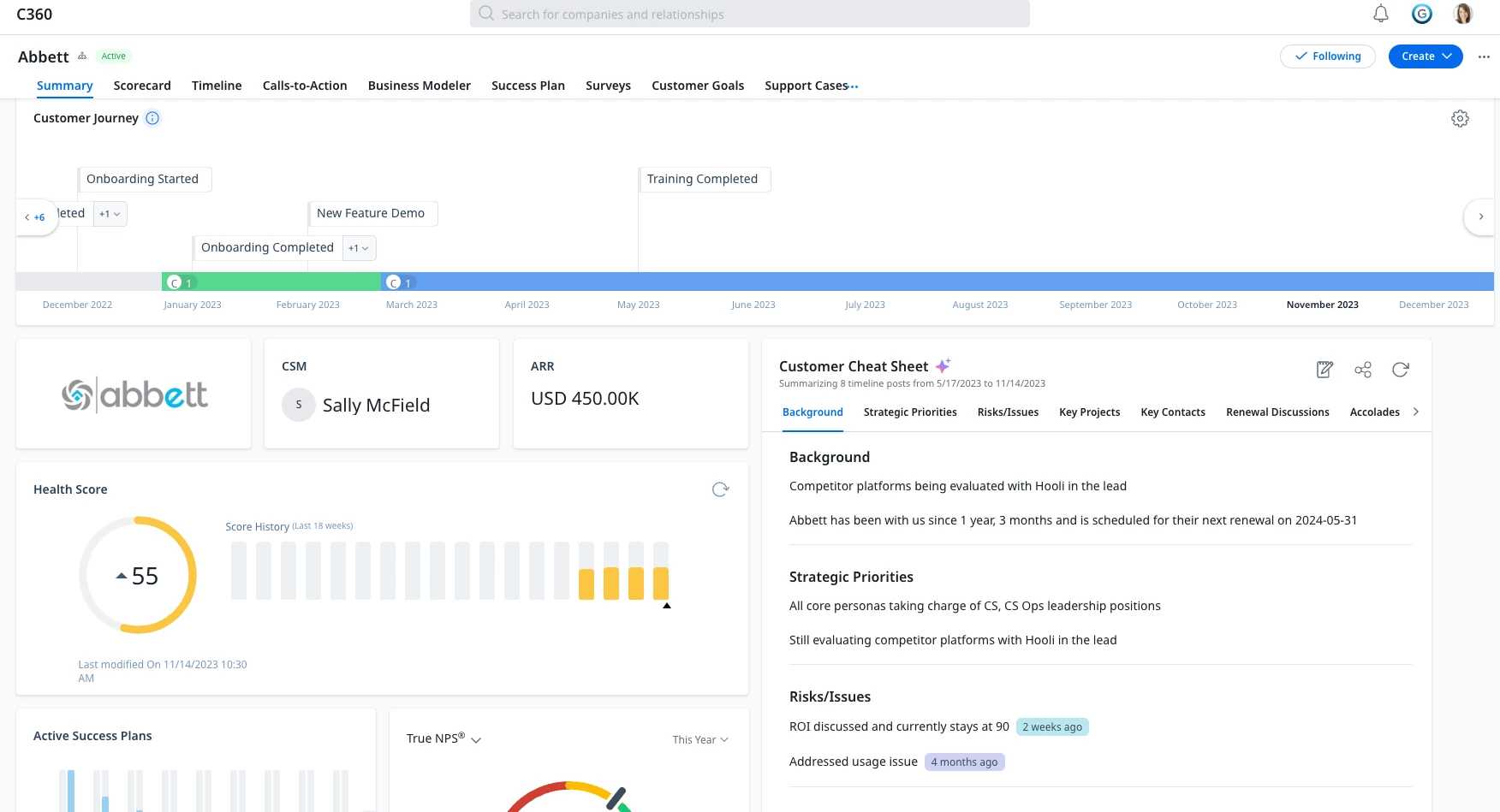
Task: Expand +1 next to Onboarding Completed
Action: 359,248
